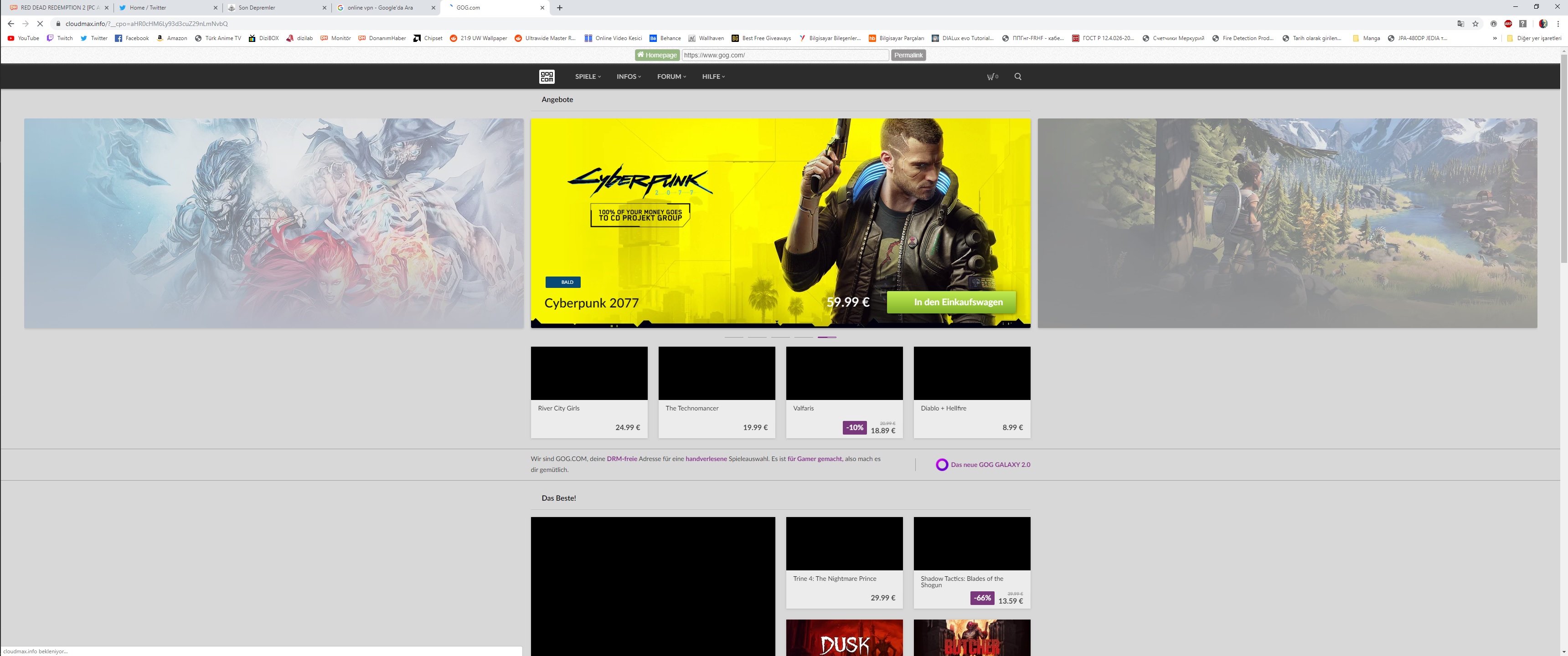Open the YouTube bookmark
This screenshot has height=656, width=1568.
pyautogui.click(x=23, y=38)
